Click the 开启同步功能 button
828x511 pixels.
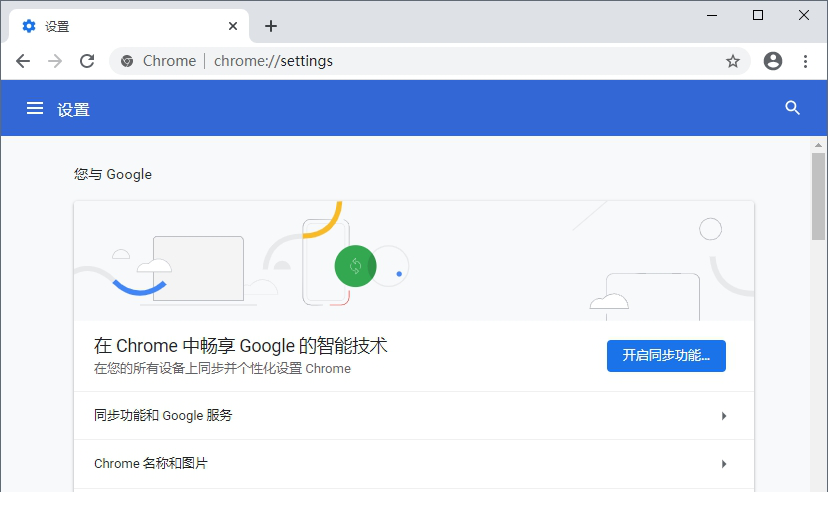coord(666,356)
